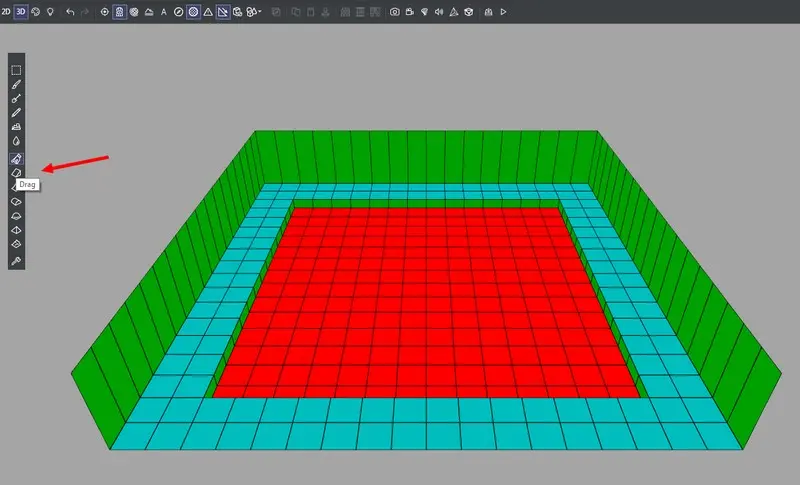Toggle the highlighted circular grid icon
Screen dimensions: 800x485
193,12
